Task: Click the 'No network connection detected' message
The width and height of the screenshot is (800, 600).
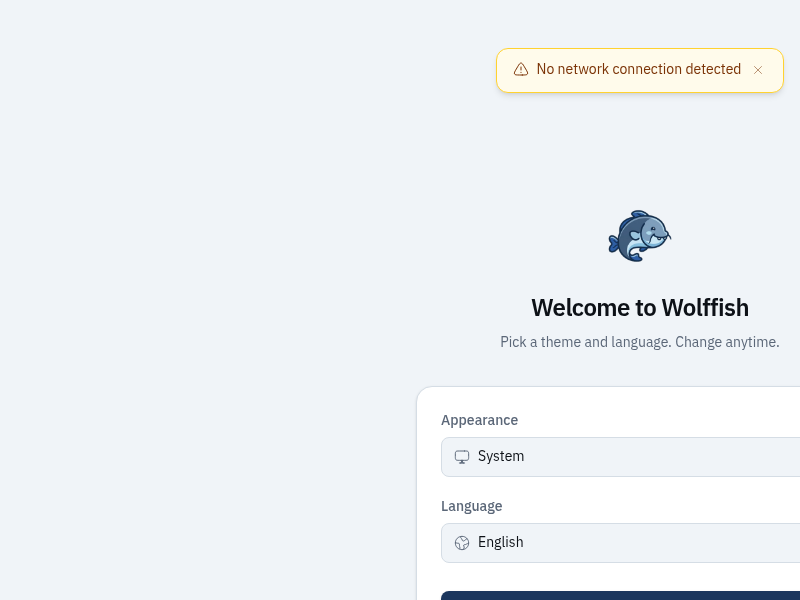Action: tap(638, 69)
